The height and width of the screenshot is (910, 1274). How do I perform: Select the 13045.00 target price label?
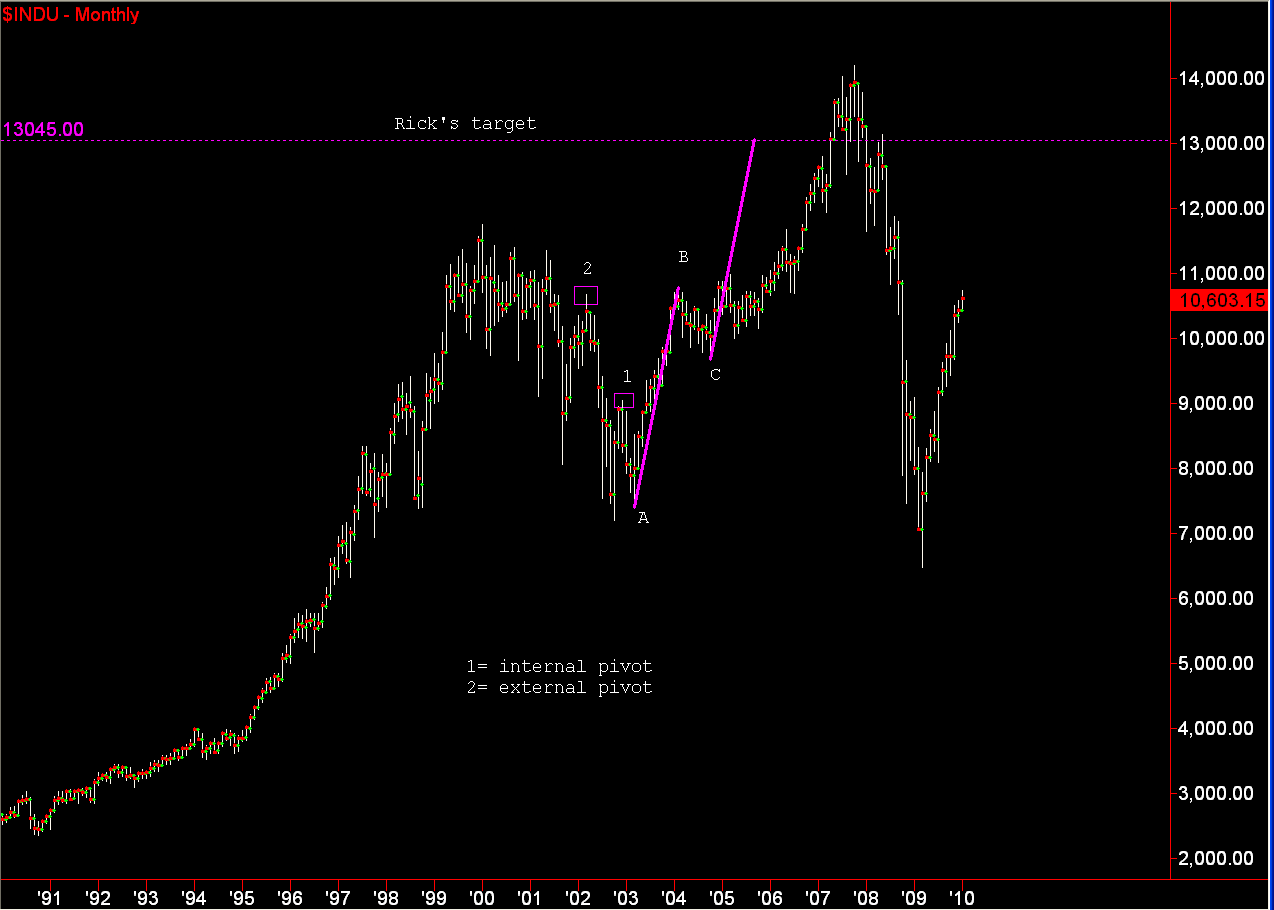click(44, 130)
